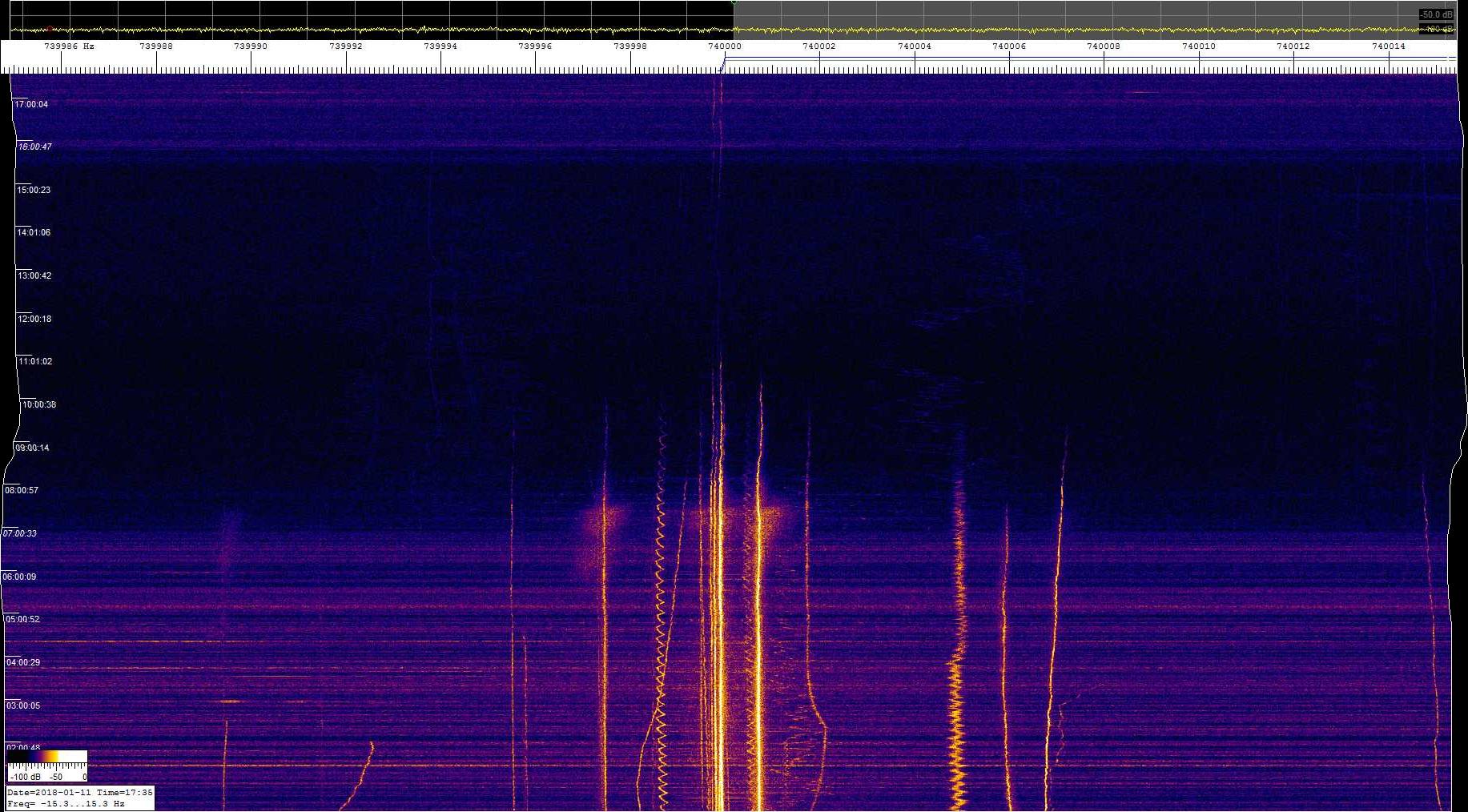Click the 740010 frequency axis label
1468x812 pixels.
1199,46
